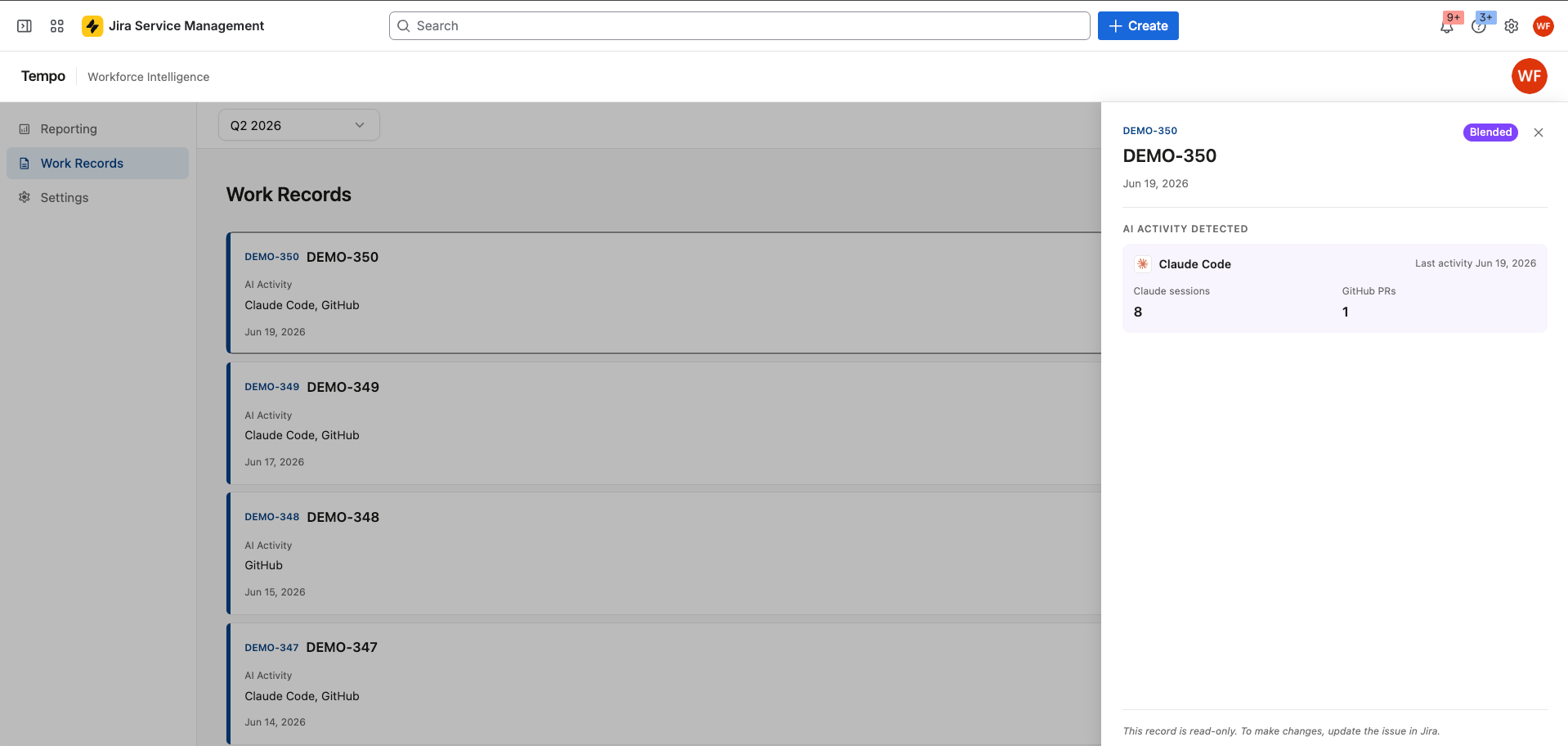Click the Claude Code starburst icon
Viewport: 1568px width, 746px height.
[1143, 264]
